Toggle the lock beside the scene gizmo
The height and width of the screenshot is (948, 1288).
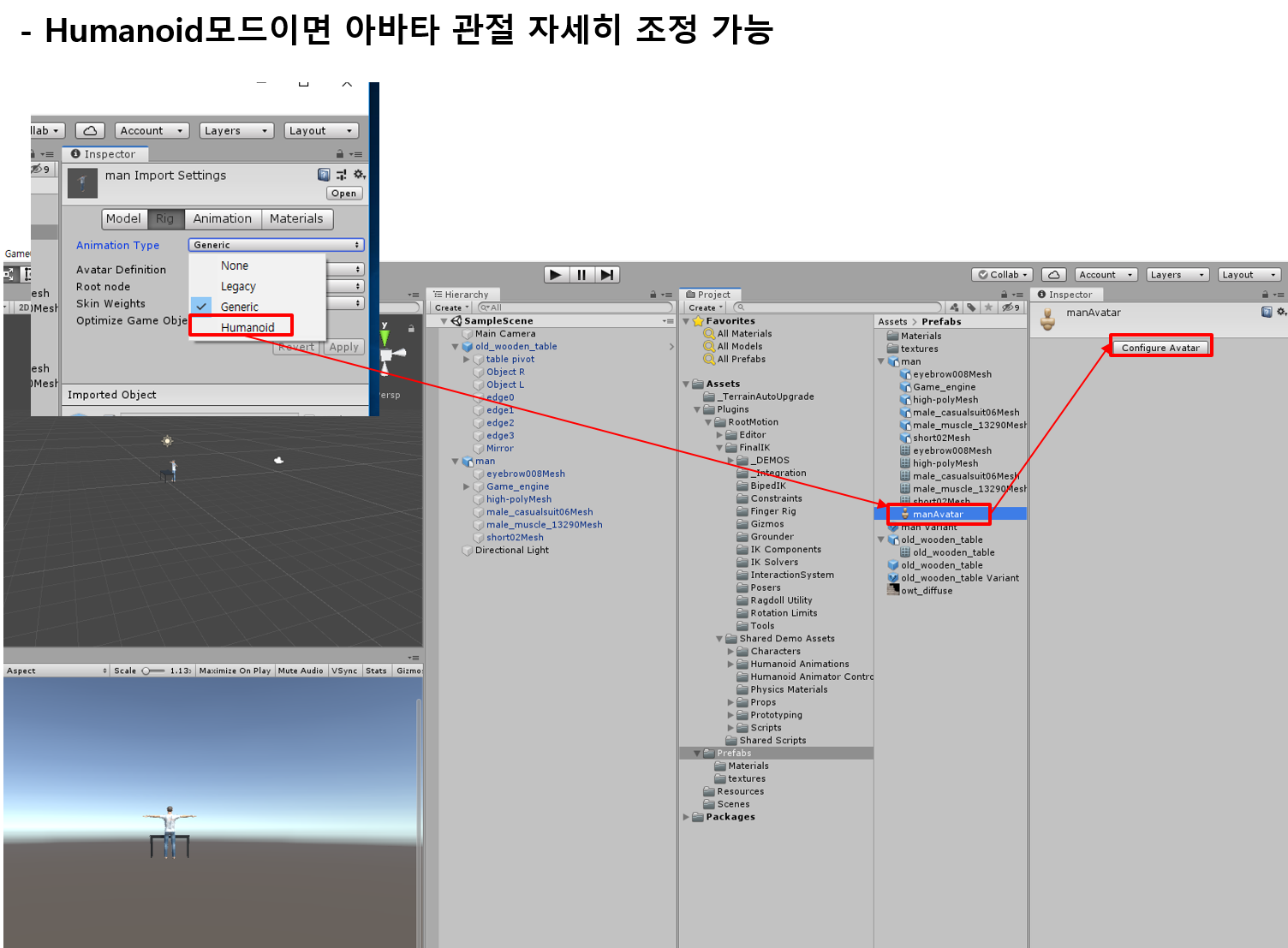(x=411, y=329)
